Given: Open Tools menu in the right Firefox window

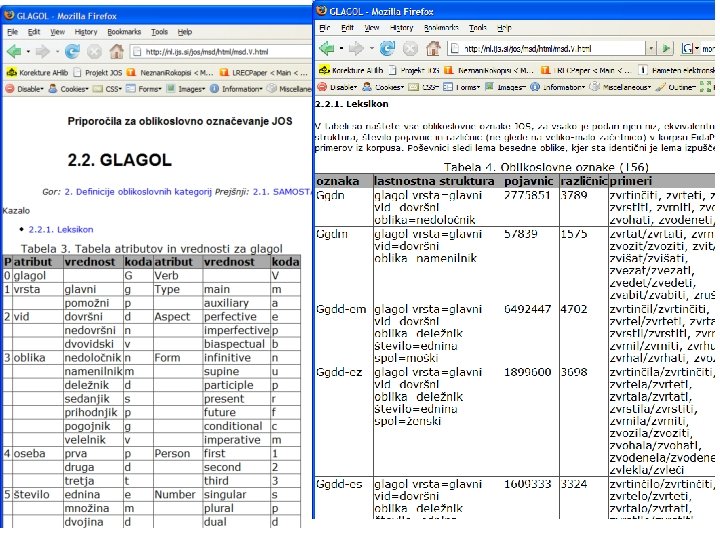Looking at the screenshot, I should (478, 28).
